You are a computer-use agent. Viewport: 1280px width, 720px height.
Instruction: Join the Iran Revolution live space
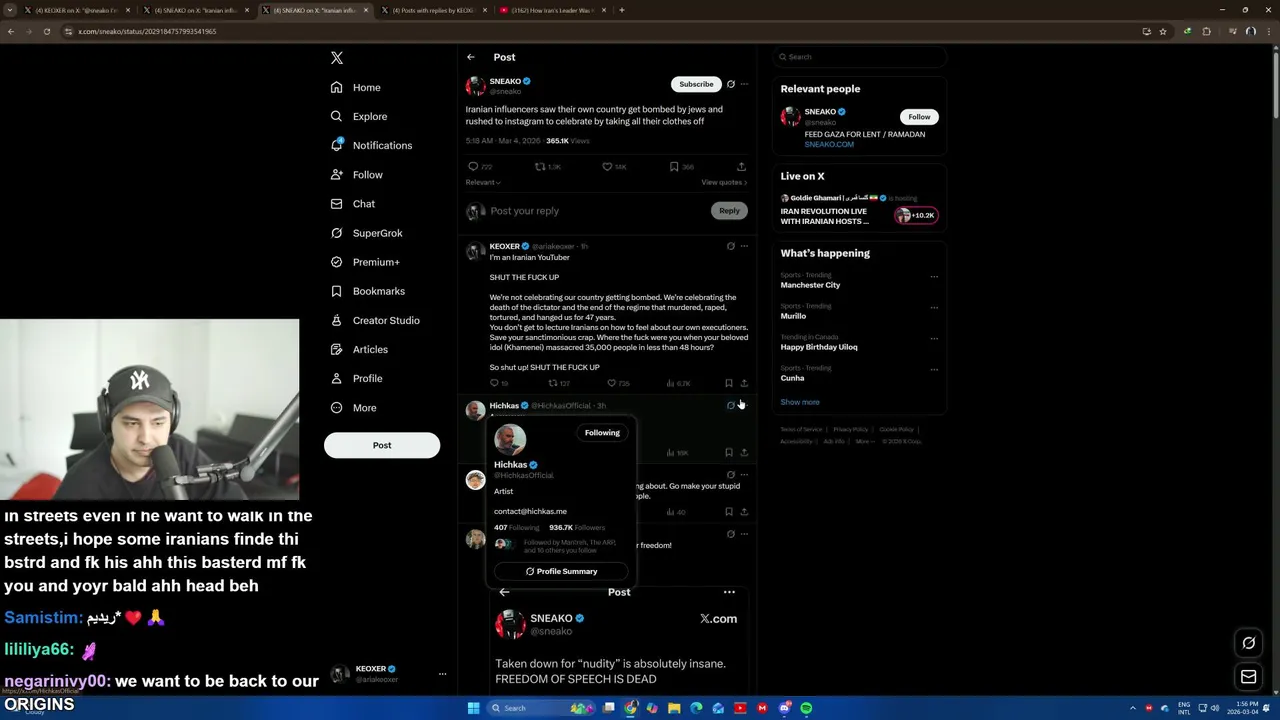[x=916, y=215]
